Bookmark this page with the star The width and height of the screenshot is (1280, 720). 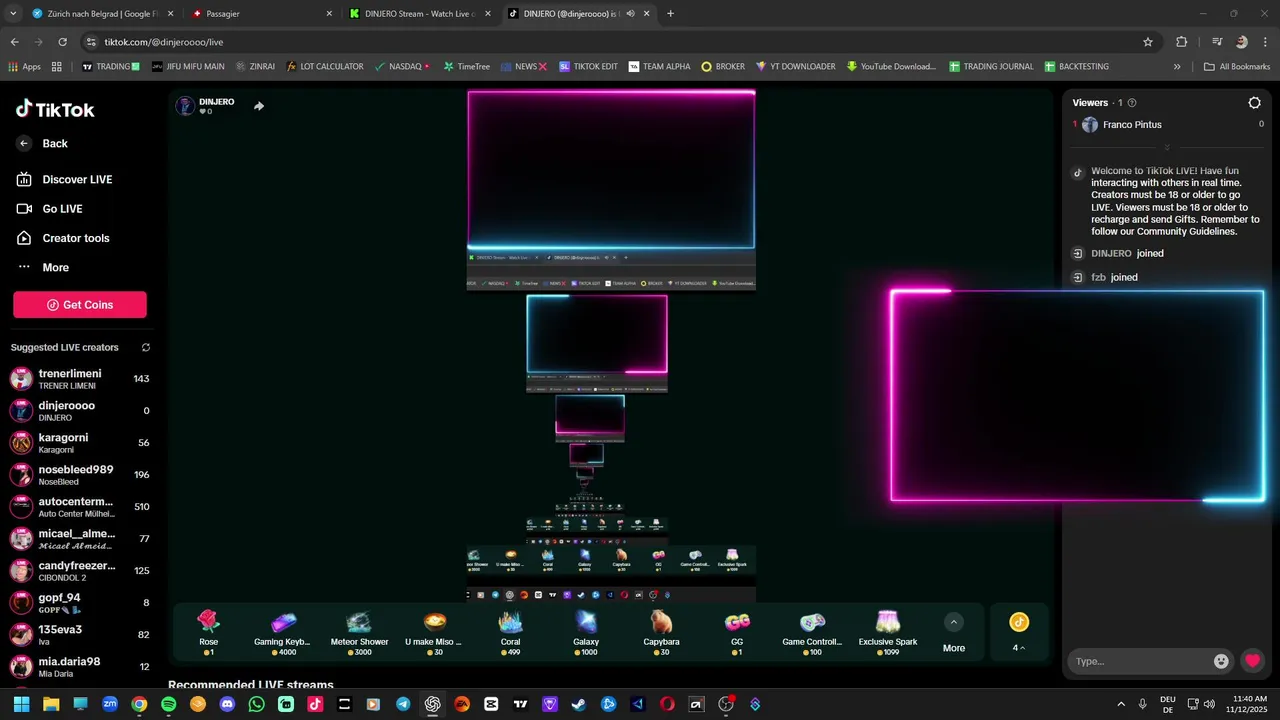point(1148,42)
